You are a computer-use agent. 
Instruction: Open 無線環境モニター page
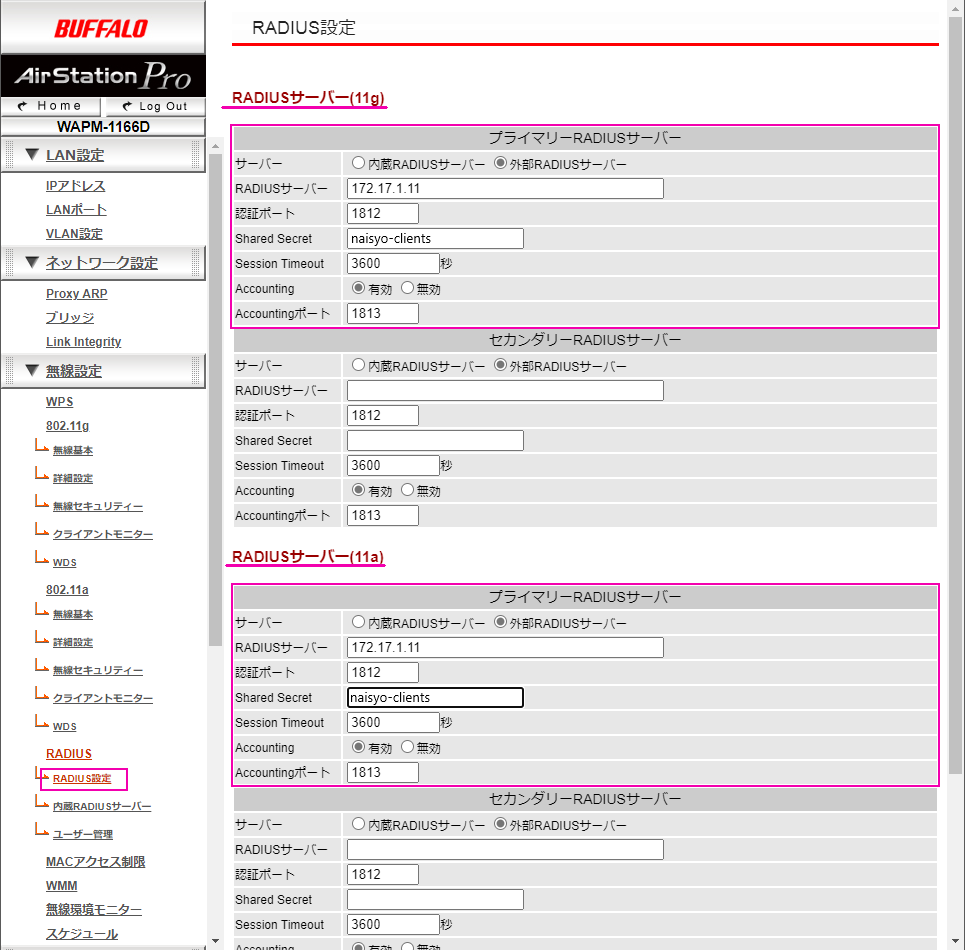(x=94, y=909)
